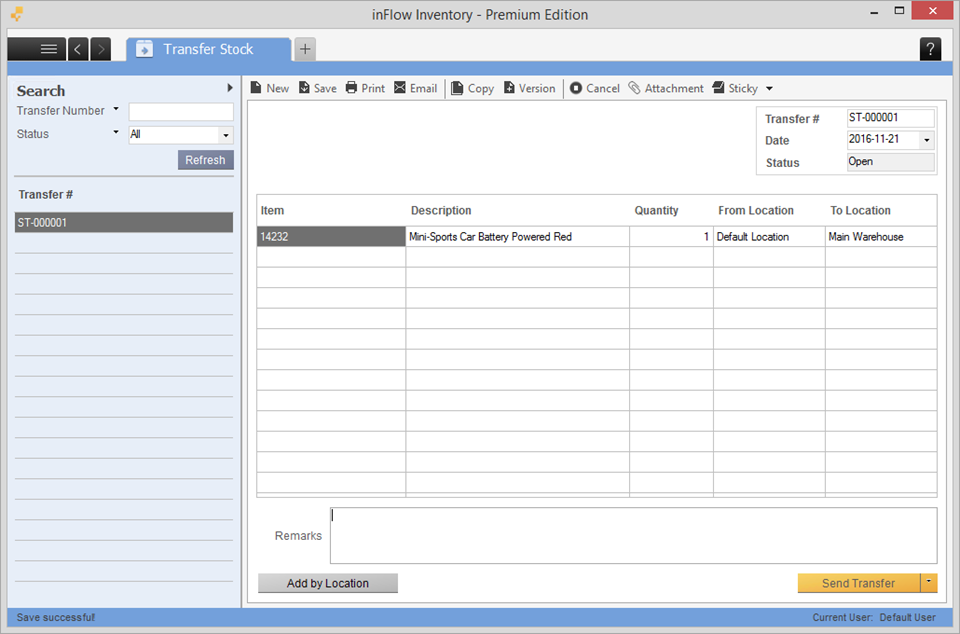Go forward with the right arrow button
Viewport: 960px width, 634px height.
click(x=100, y=49)
